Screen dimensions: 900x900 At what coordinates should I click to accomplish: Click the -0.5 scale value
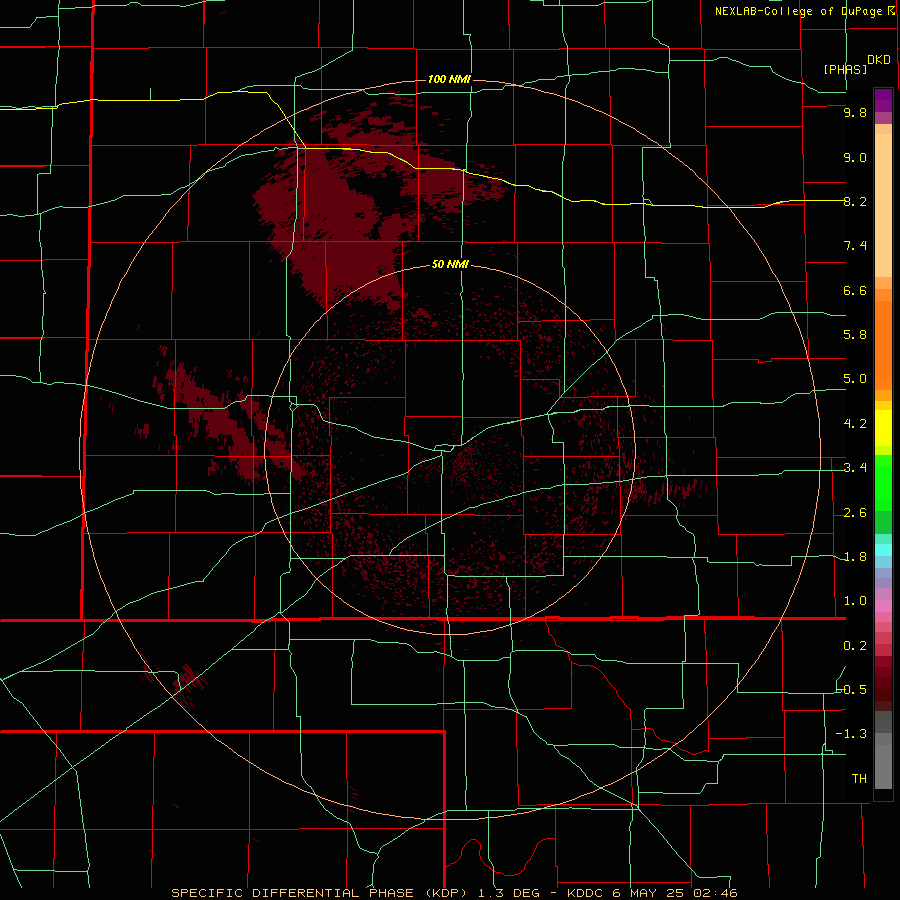[x=851, y=689]
